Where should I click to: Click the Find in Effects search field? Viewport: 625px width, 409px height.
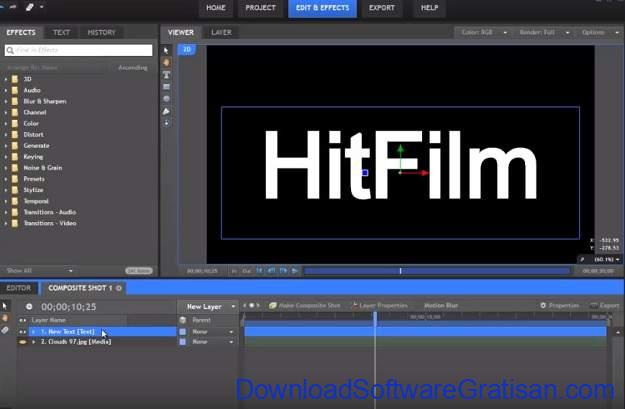[79, 50]
